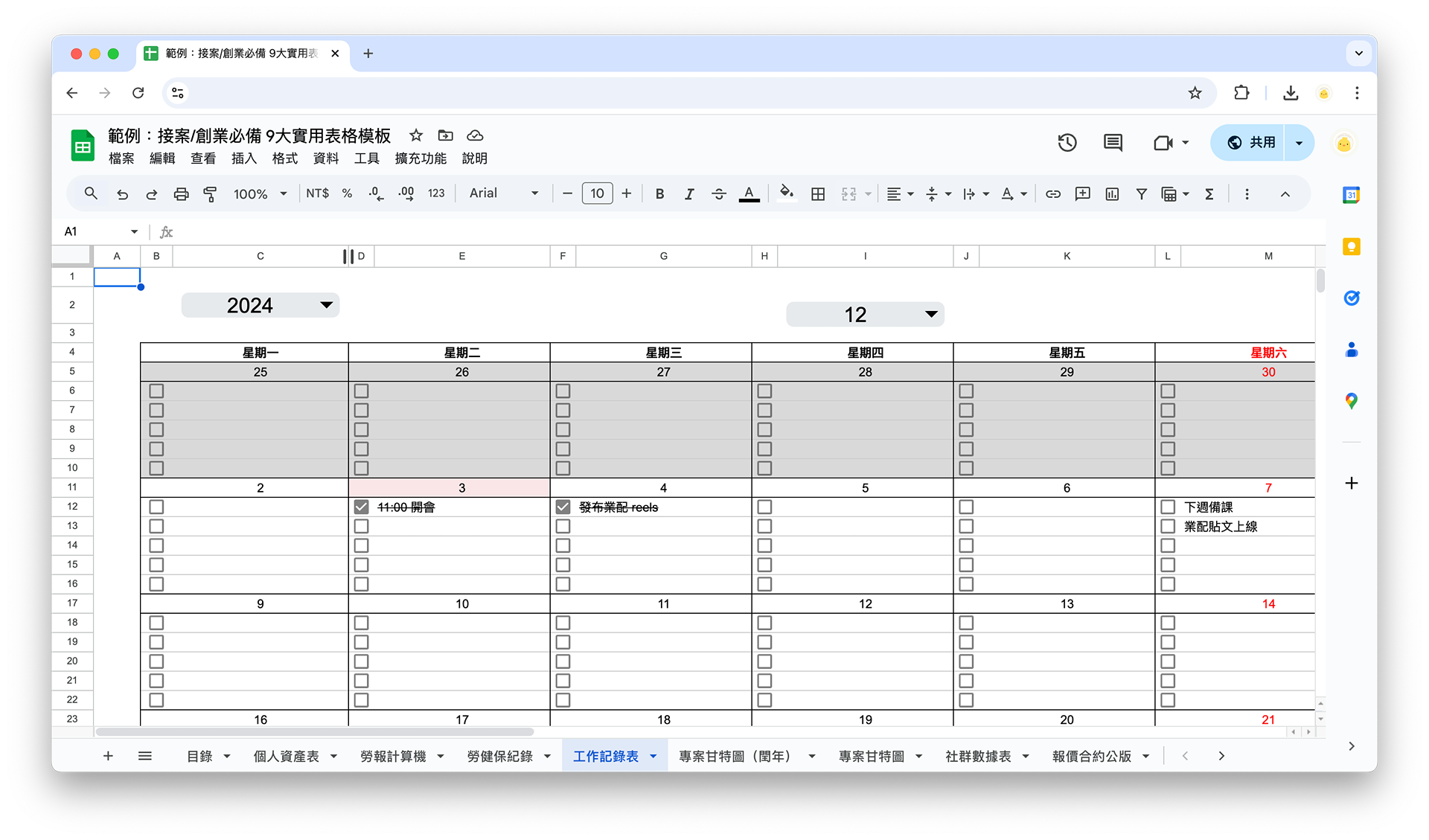
Task: Click the insert link icon
Action: (1052, 194)
